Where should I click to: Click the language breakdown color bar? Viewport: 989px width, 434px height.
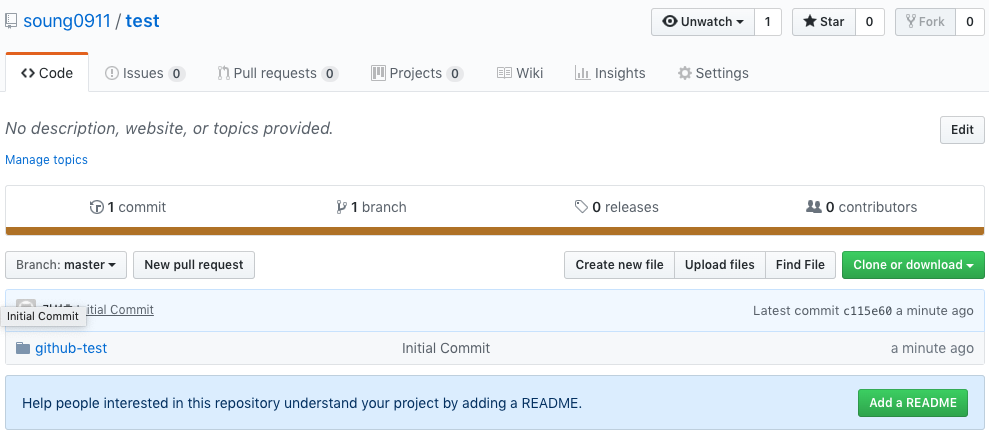point(495,231)
